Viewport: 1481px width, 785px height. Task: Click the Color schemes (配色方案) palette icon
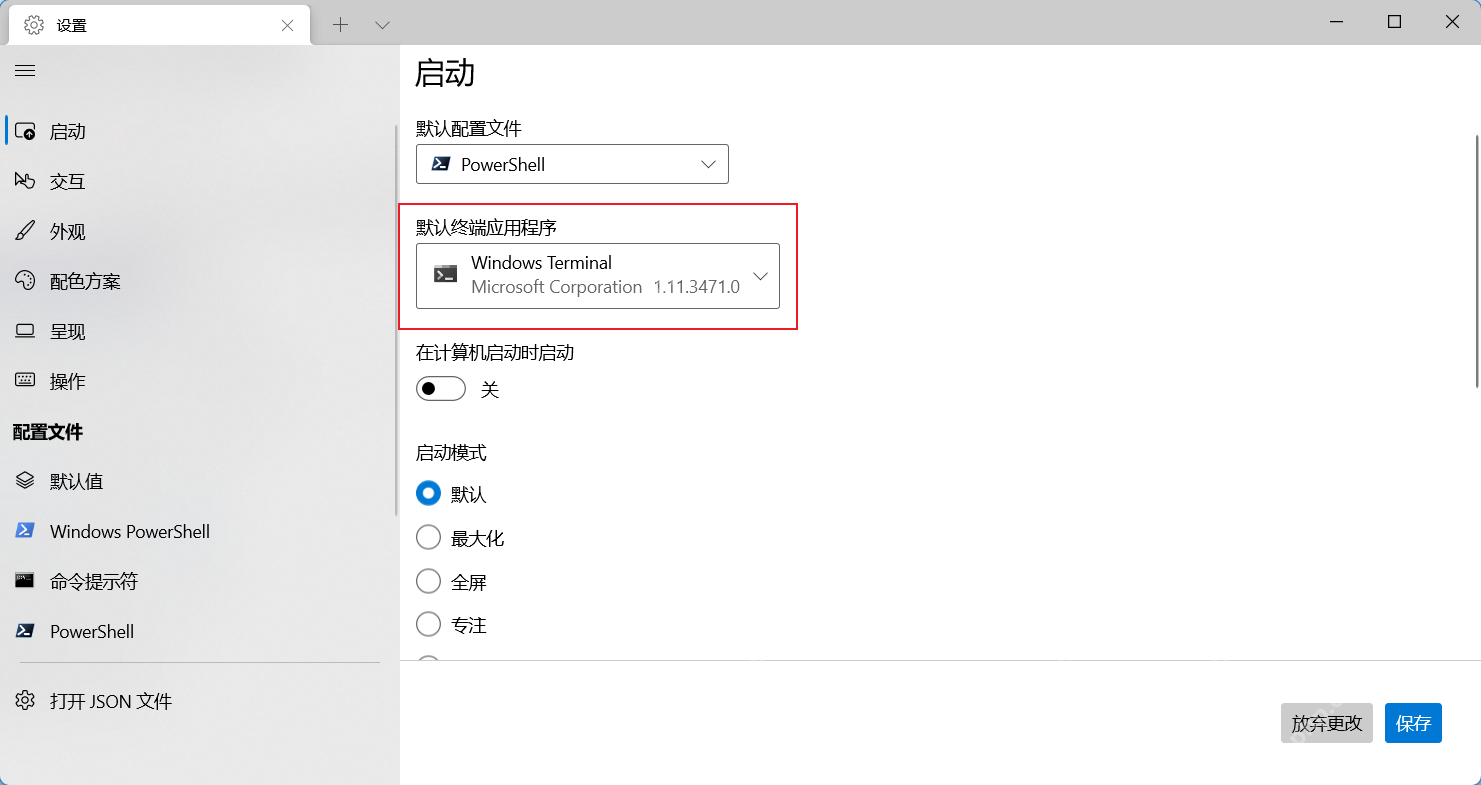click(25, 281)
